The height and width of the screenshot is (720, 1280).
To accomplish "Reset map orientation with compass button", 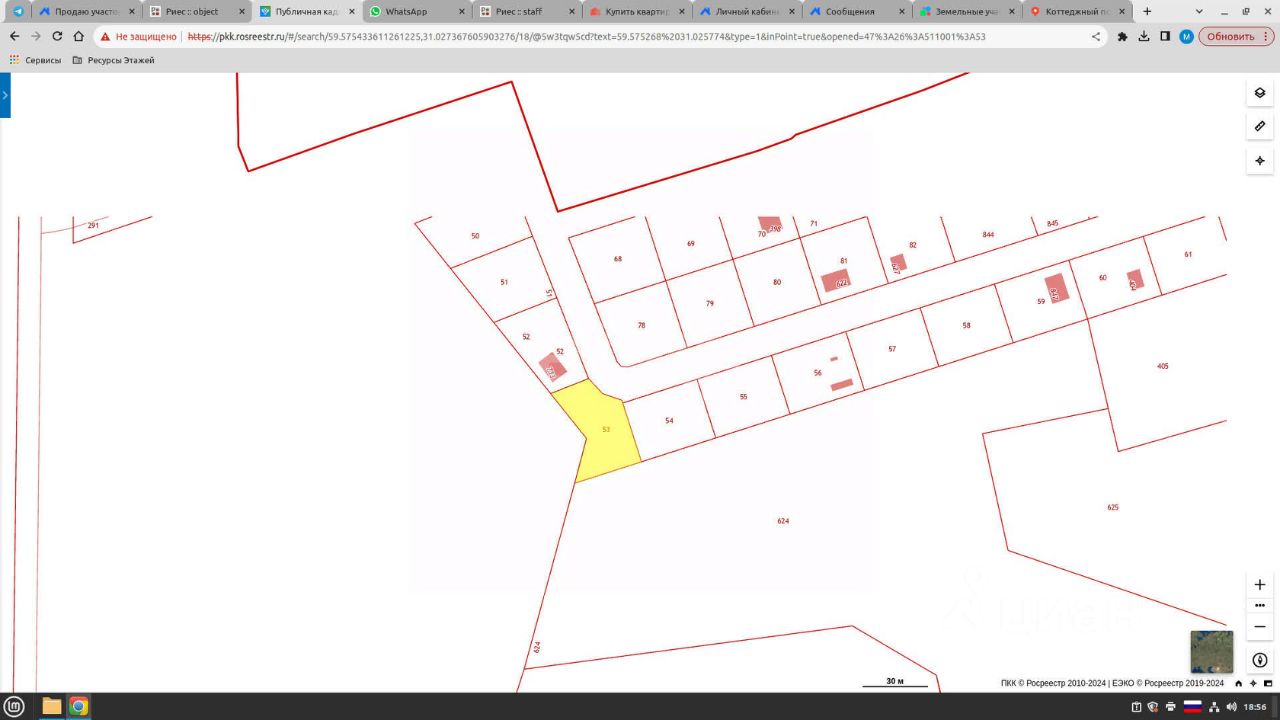I will [x=1259, y=660].
